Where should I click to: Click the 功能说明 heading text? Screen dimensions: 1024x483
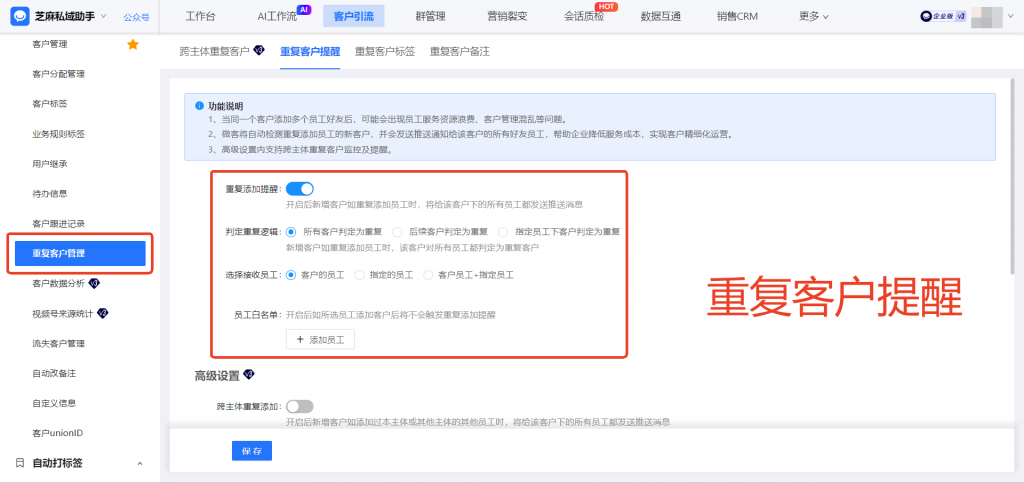point(225,106)
